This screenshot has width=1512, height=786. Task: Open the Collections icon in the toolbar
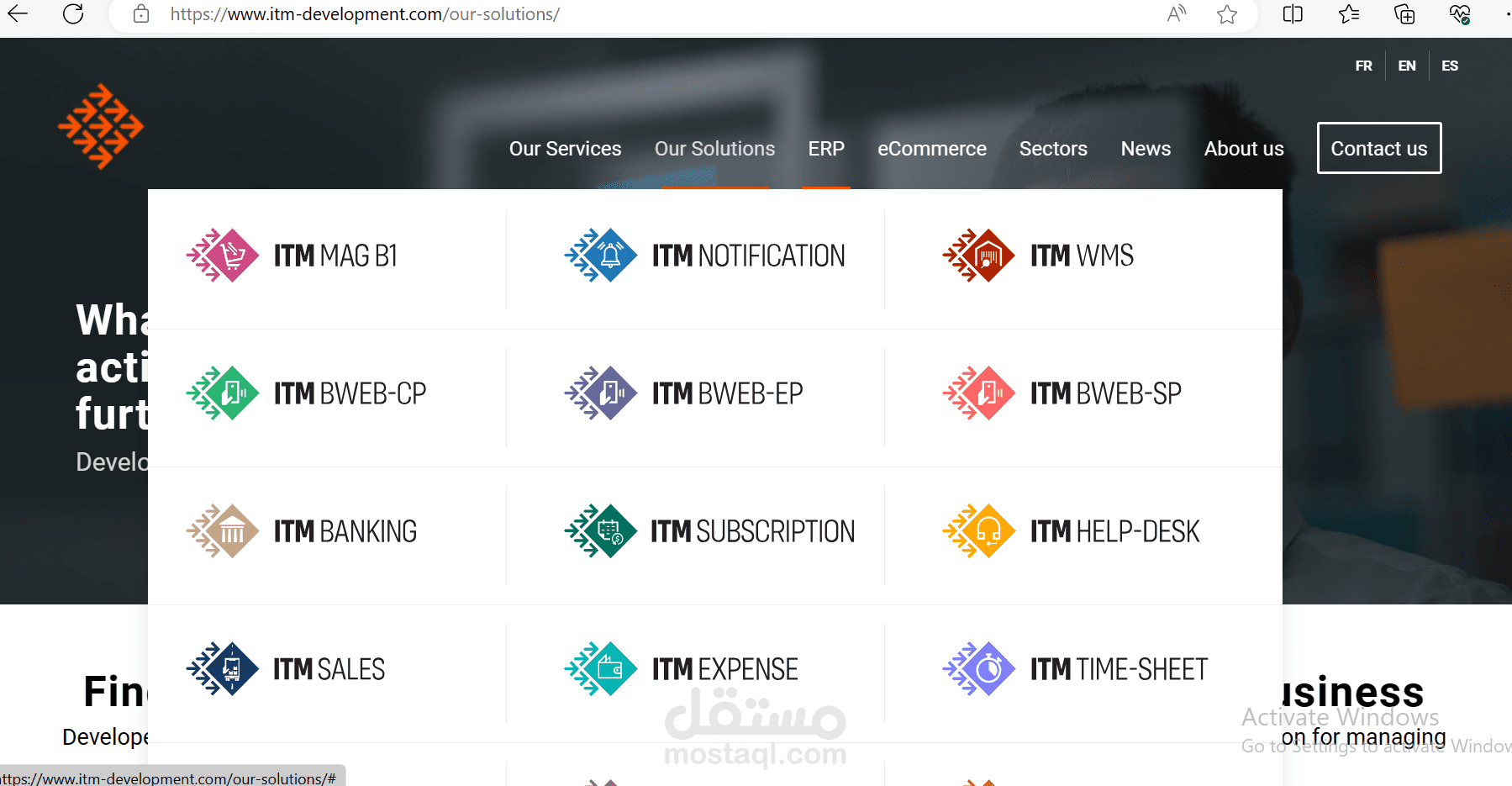coord(1404,14)
